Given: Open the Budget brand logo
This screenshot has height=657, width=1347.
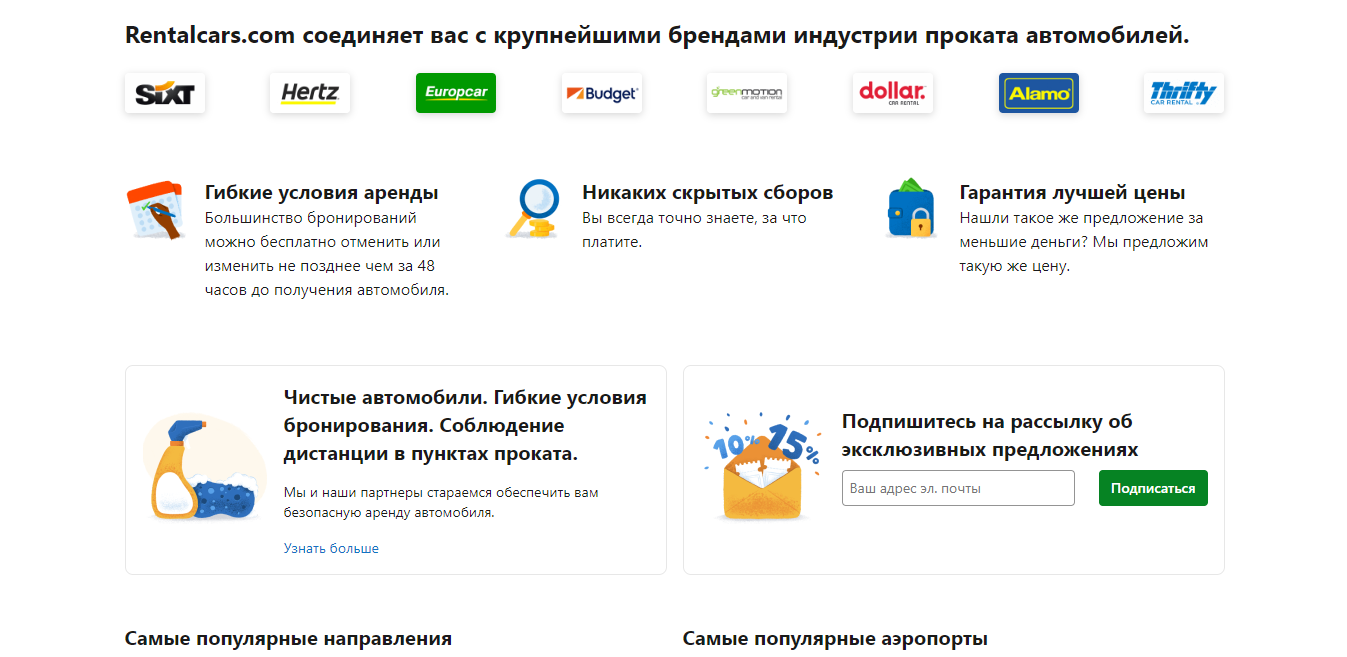Looking at the screenshot, I should [602, 93].
